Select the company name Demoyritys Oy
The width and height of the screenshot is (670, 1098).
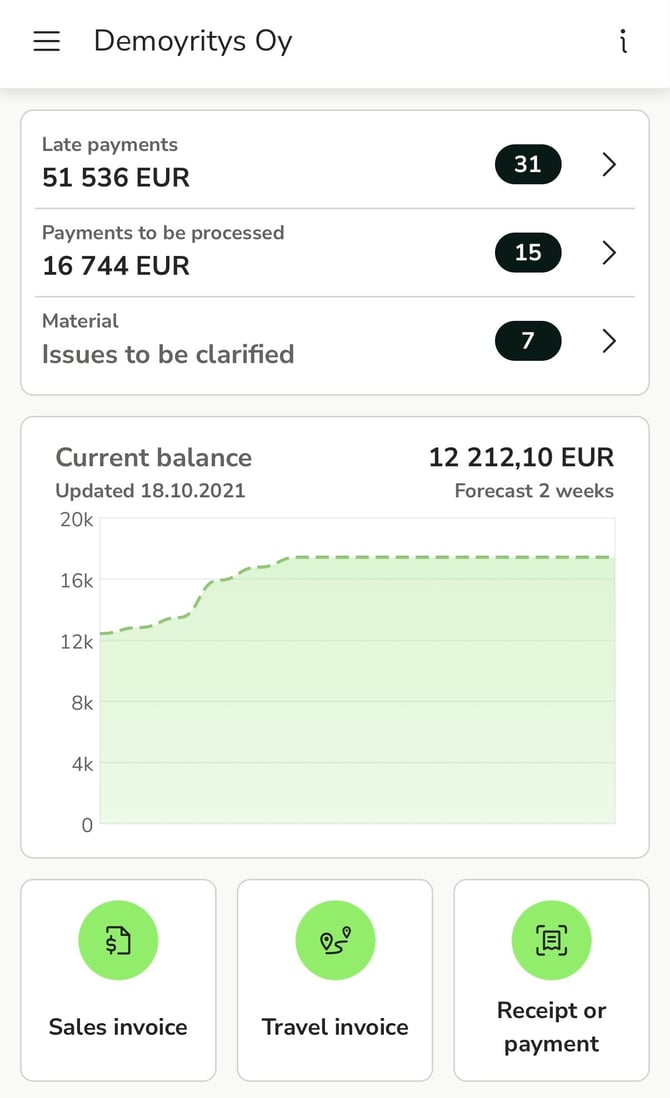[192, 41]
